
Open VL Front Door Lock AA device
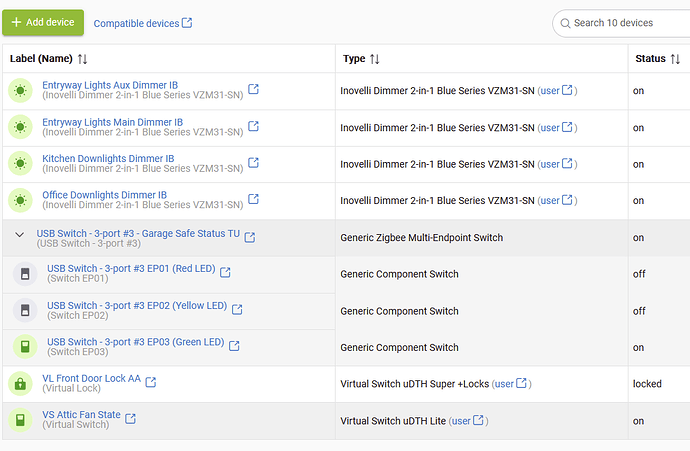[x=92, y=378]
